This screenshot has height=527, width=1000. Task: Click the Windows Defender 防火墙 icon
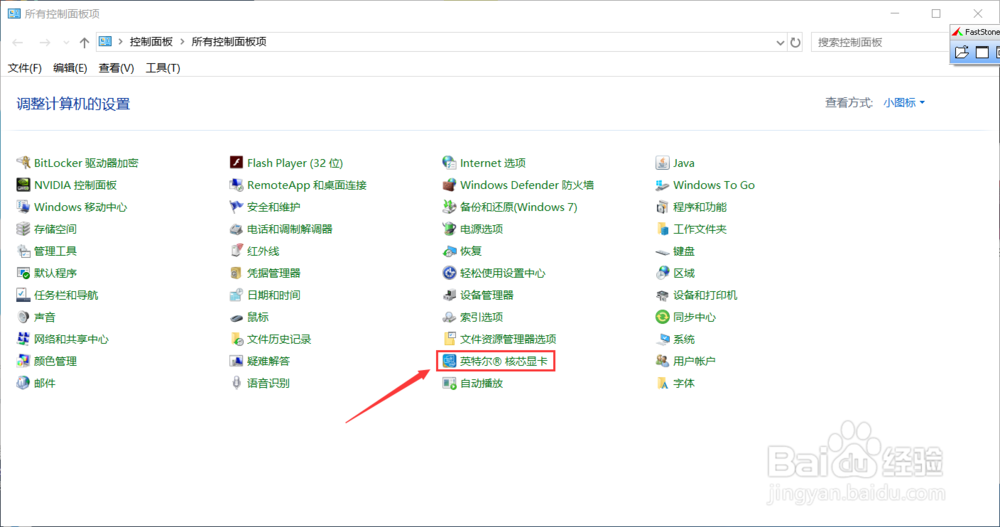pyautogui.click(x=450, y=185)
